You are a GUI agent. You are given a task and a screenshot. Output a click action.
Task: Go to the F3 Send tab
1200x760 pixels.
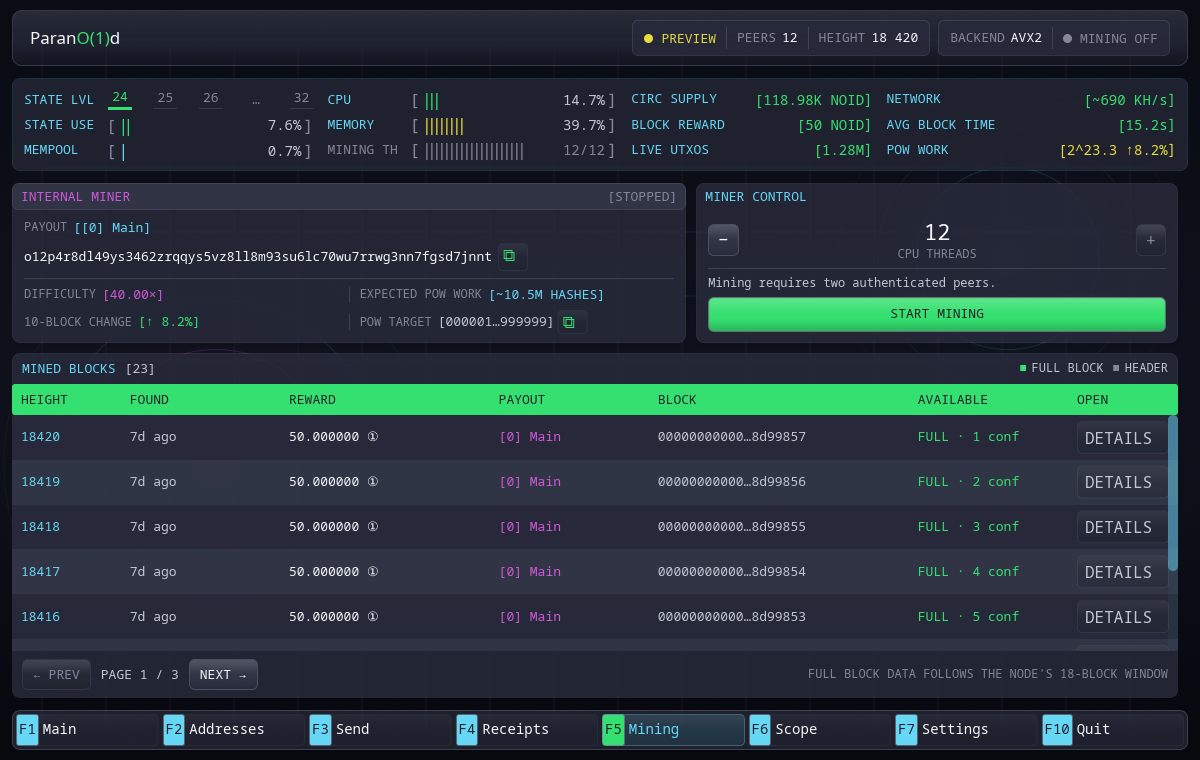pyautogui.click(x=380, y=729)
